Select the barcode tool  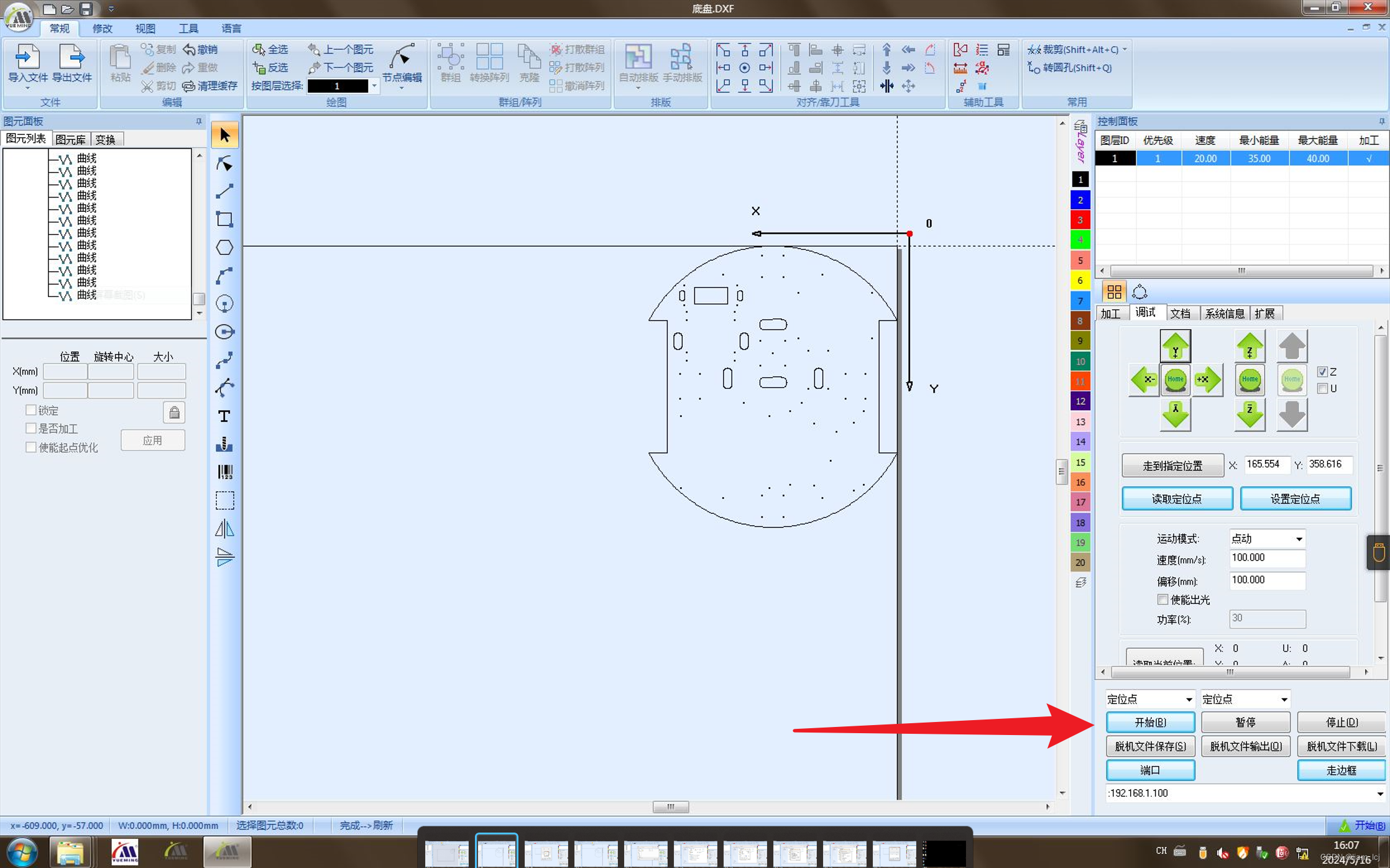225,472
